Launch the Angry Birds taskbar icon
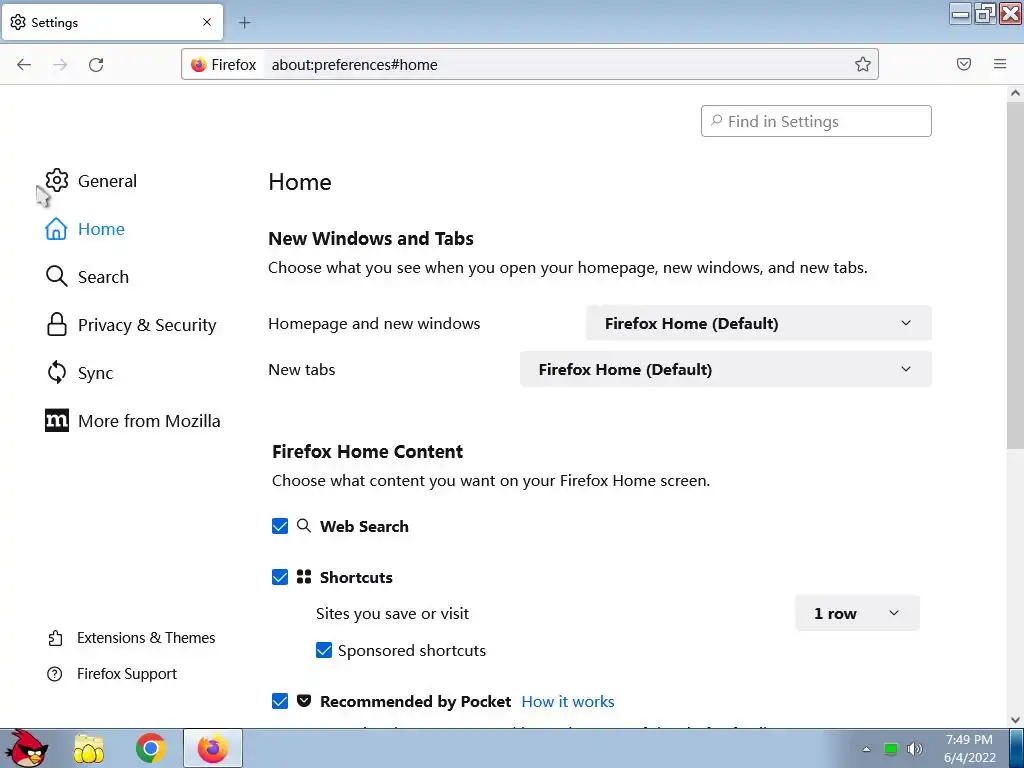This screenshot has width=1024, height=768. pyautogui.click(x=27, y=748)
